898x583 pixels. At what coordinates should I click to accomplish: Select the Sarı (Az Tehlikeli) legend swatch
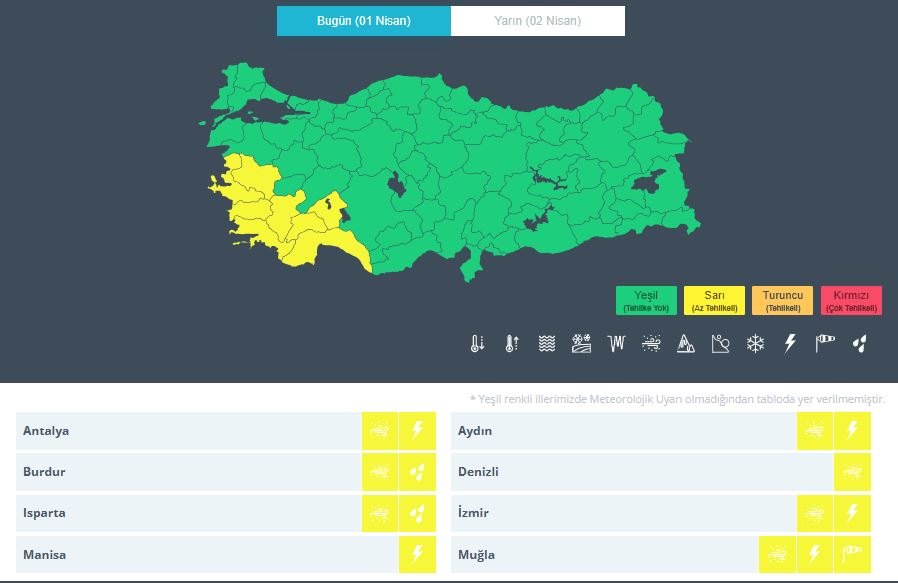coord(714,300)
